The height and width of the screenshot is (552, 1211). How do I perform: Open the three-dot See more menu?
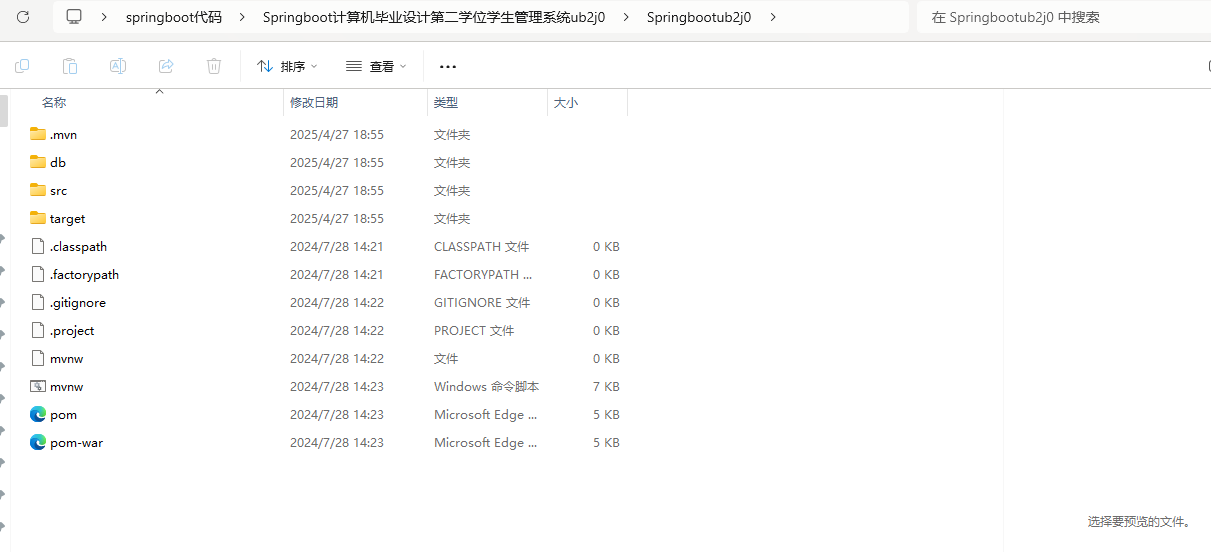click(448, 66)
